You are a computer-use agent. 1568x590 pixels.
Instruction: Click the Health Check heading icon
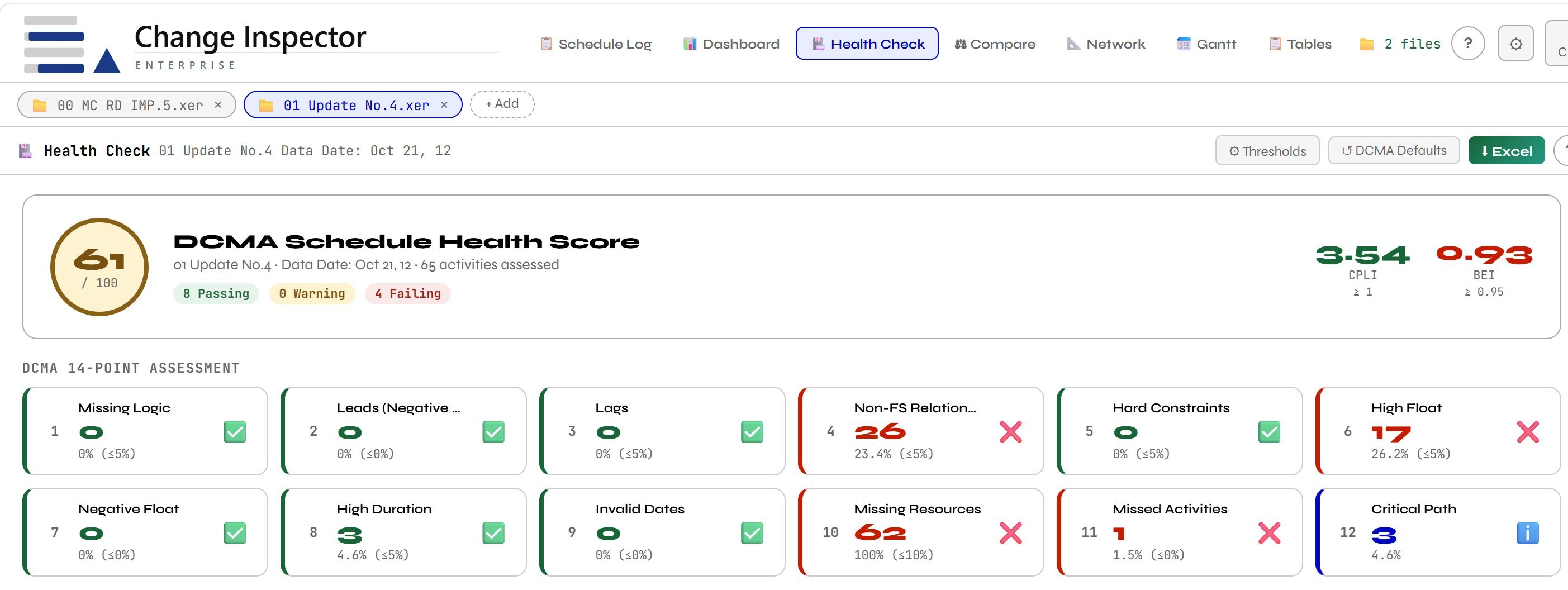(26, 151)
